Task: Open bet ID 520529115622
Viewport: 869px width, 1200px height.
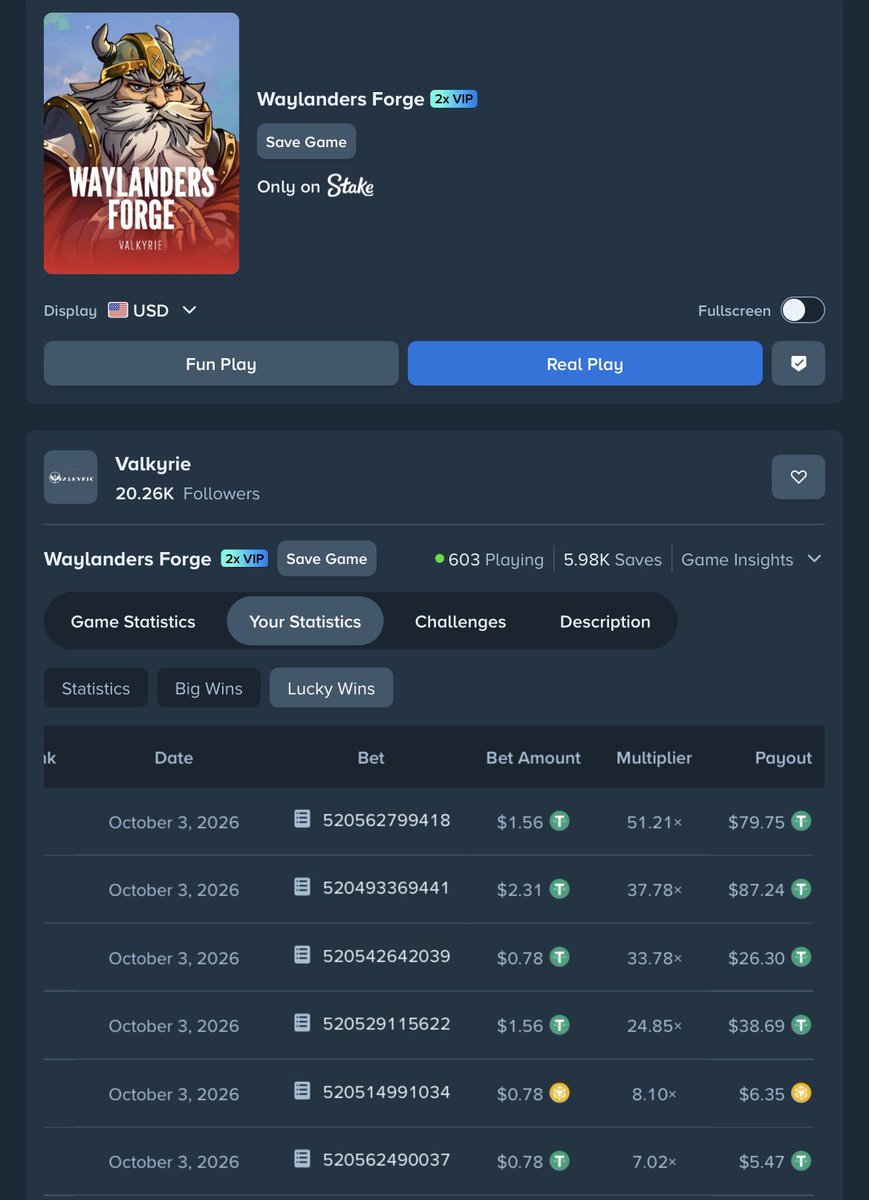Action: click(386, 1024)
